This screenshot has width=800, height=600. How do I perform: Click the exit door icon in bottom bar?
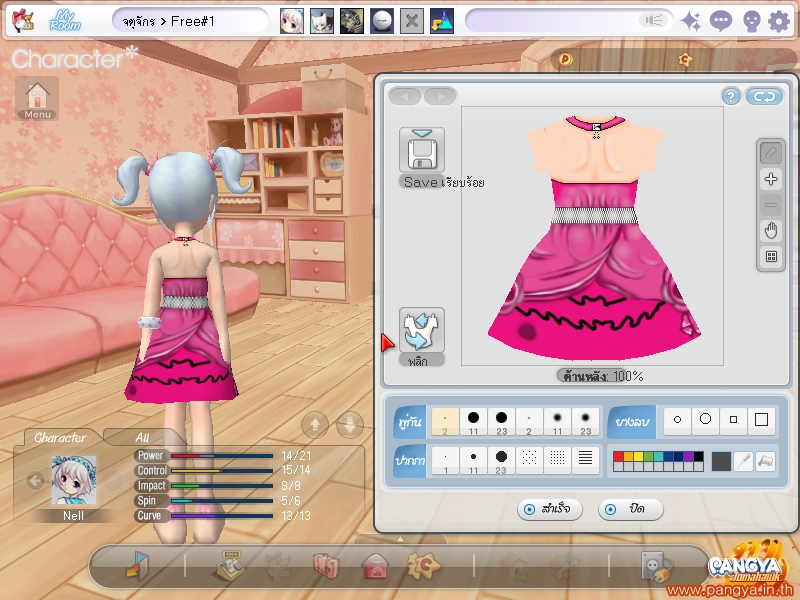pos(137,565)
